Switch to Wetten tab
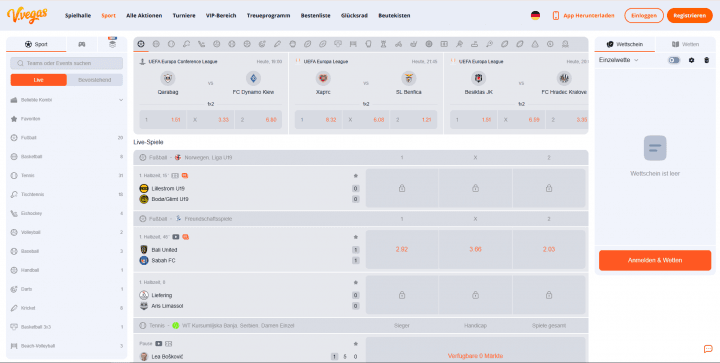This screenshot has height=363, width=720. click(685, 45)
